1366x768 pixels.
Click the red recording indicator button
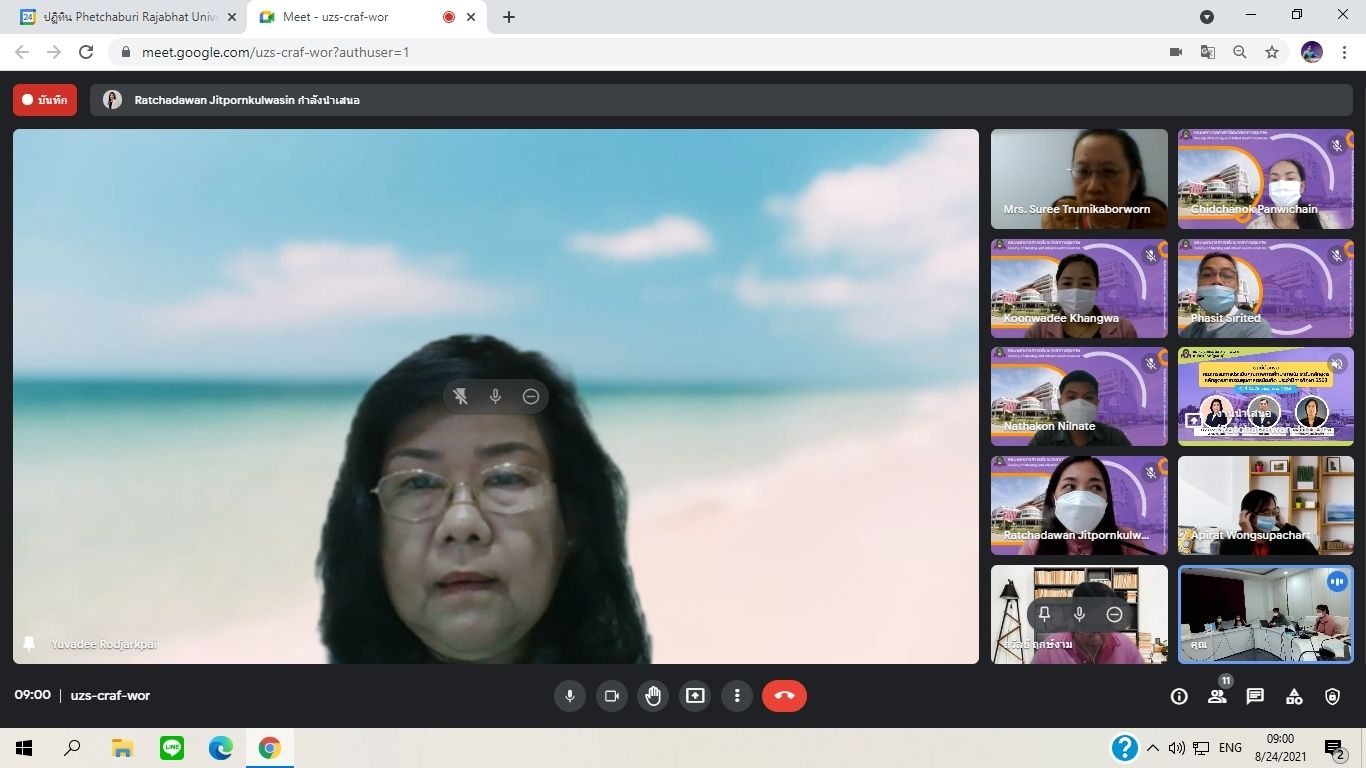click(45, 100)
